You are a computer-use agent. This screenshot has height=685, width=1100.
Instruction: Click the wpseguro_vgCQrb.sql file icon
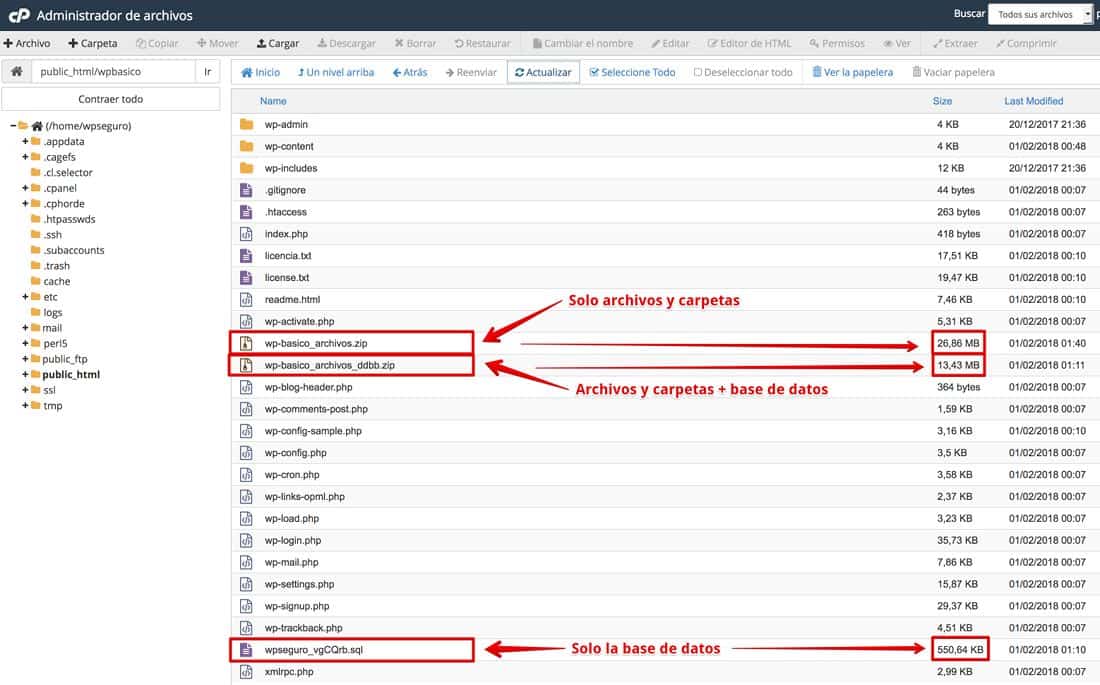pos(246,649)
